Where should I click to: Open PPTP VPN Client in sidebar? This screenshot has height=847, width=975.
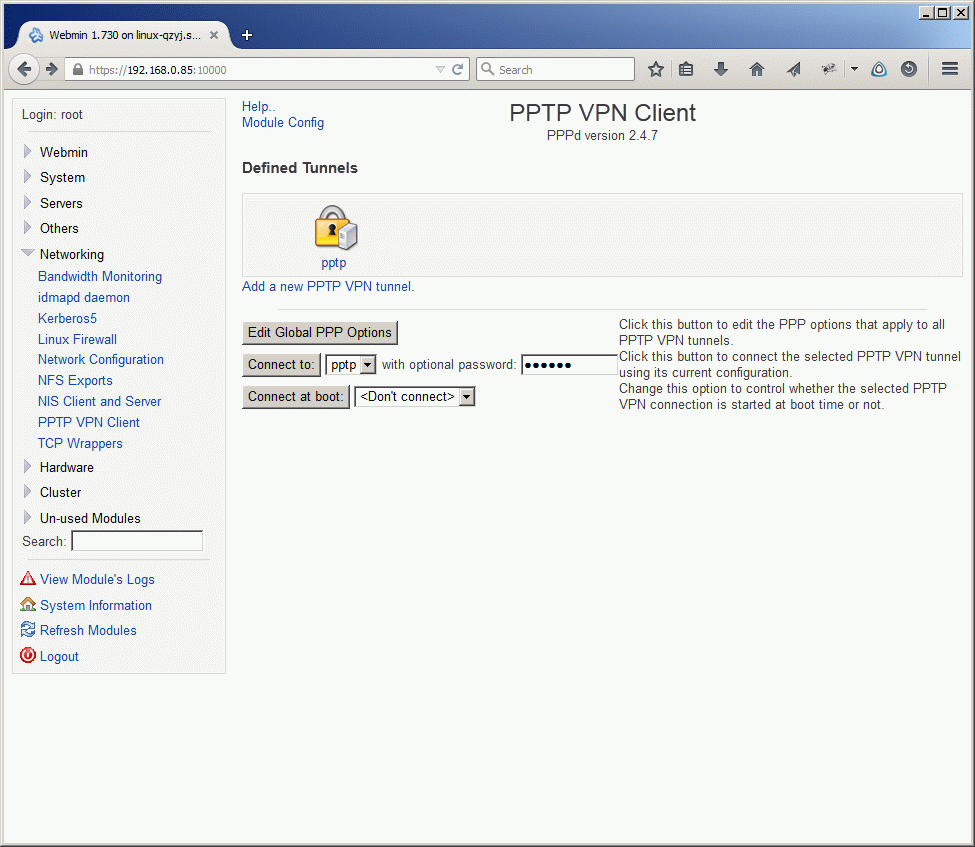point(89,423)
